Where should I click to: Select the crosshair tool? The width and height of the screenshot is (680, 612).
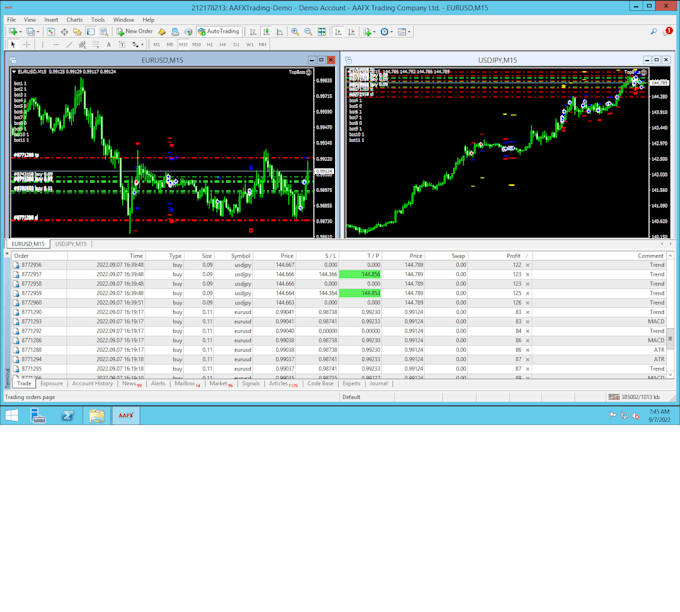pyautogui.click(x=26, y=44)
